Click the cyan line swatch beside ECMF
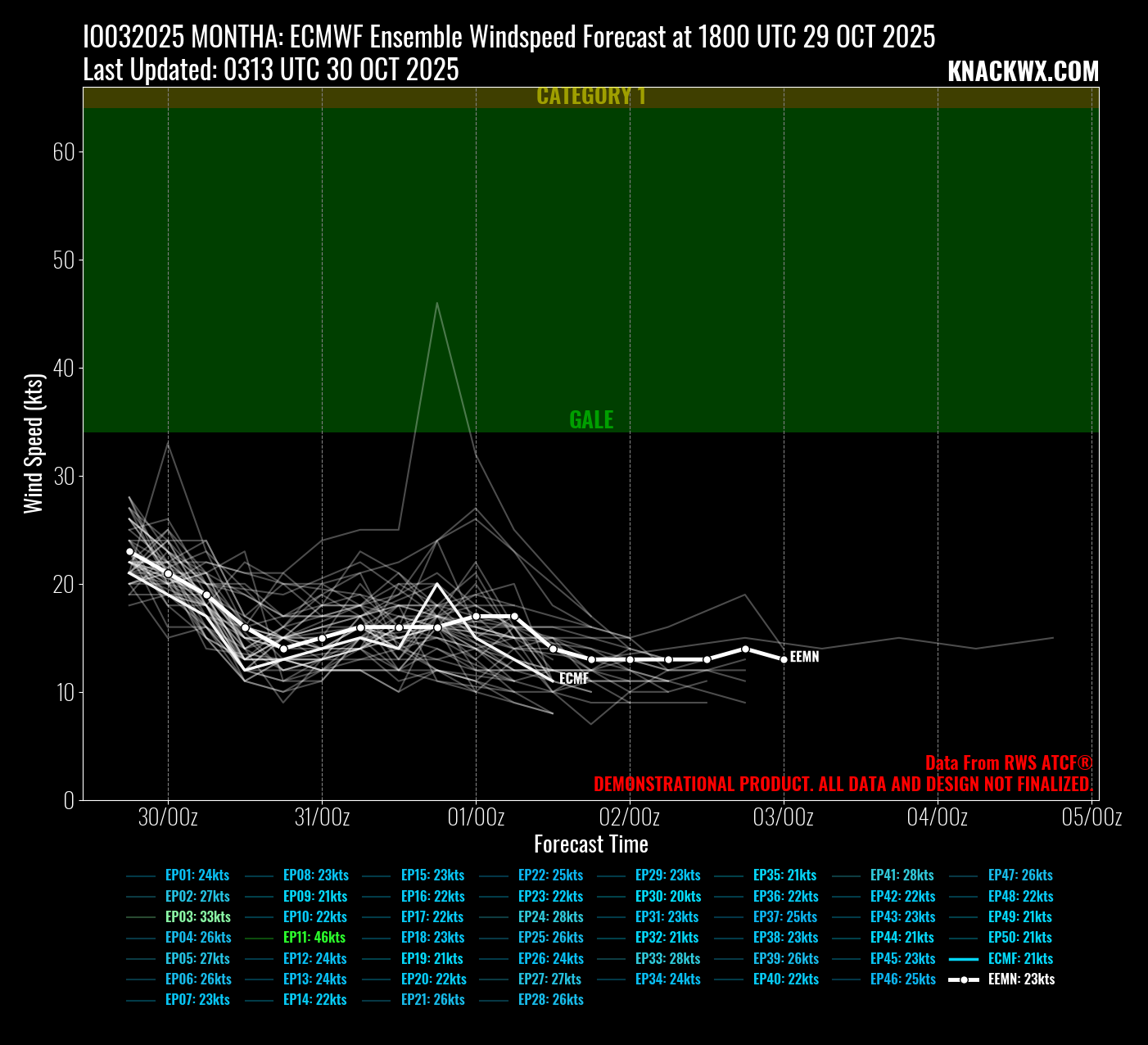The height and width of the screenshot is (1045, 1148). point(965,959)
